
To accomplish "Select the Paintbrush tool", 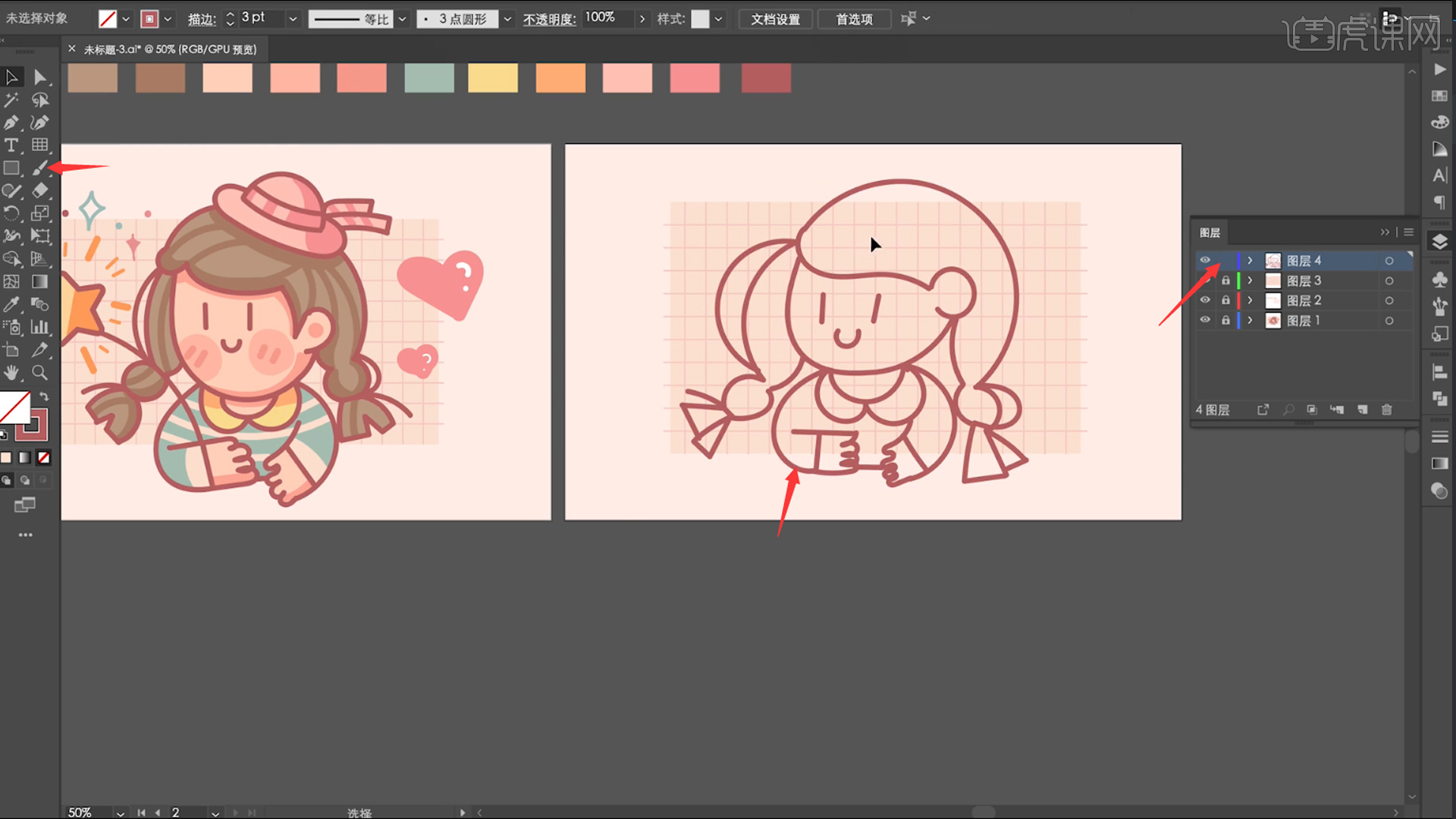I will click(x=39, y=168).
